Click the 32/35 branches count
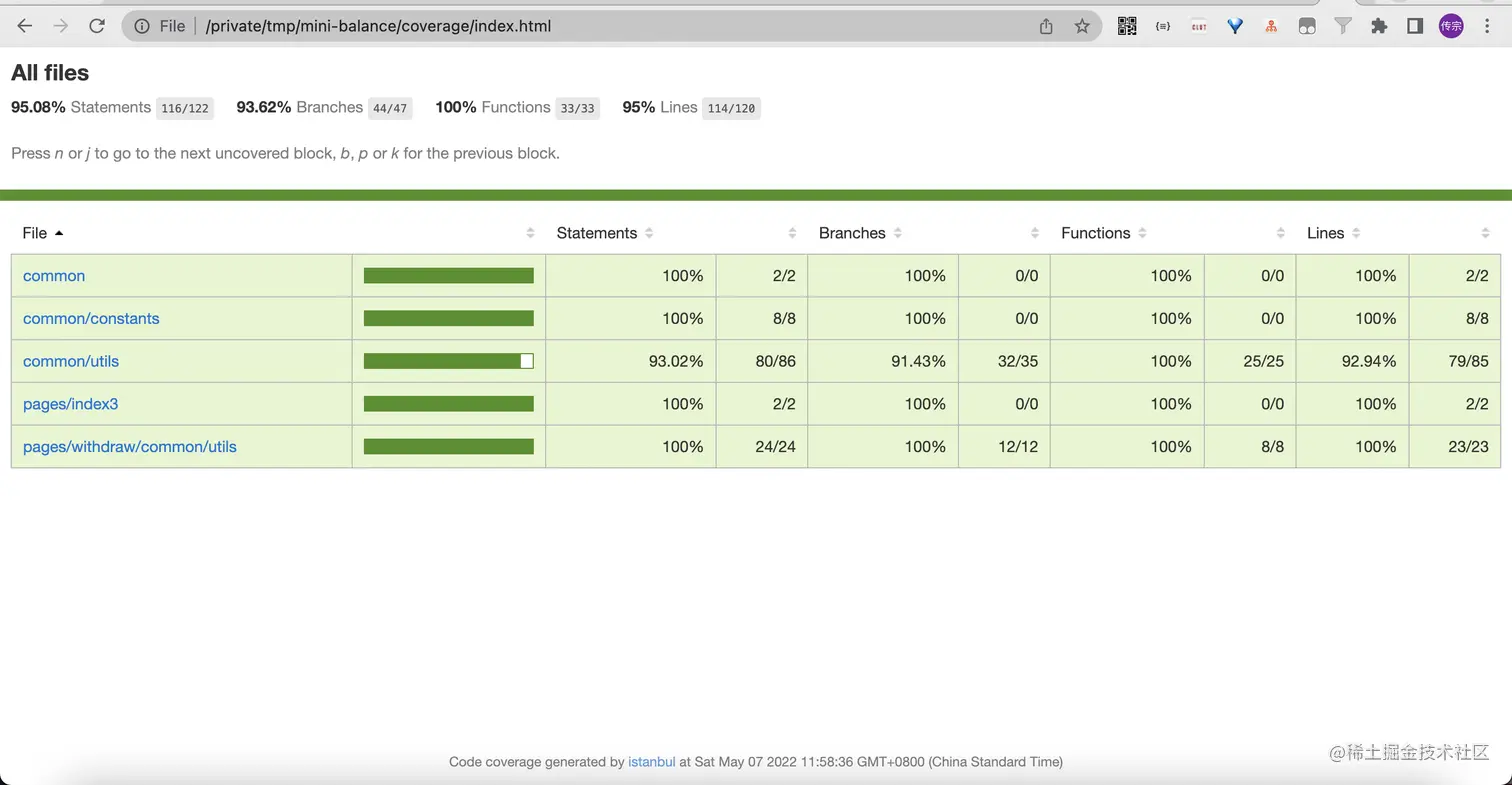 [1018, 361]
